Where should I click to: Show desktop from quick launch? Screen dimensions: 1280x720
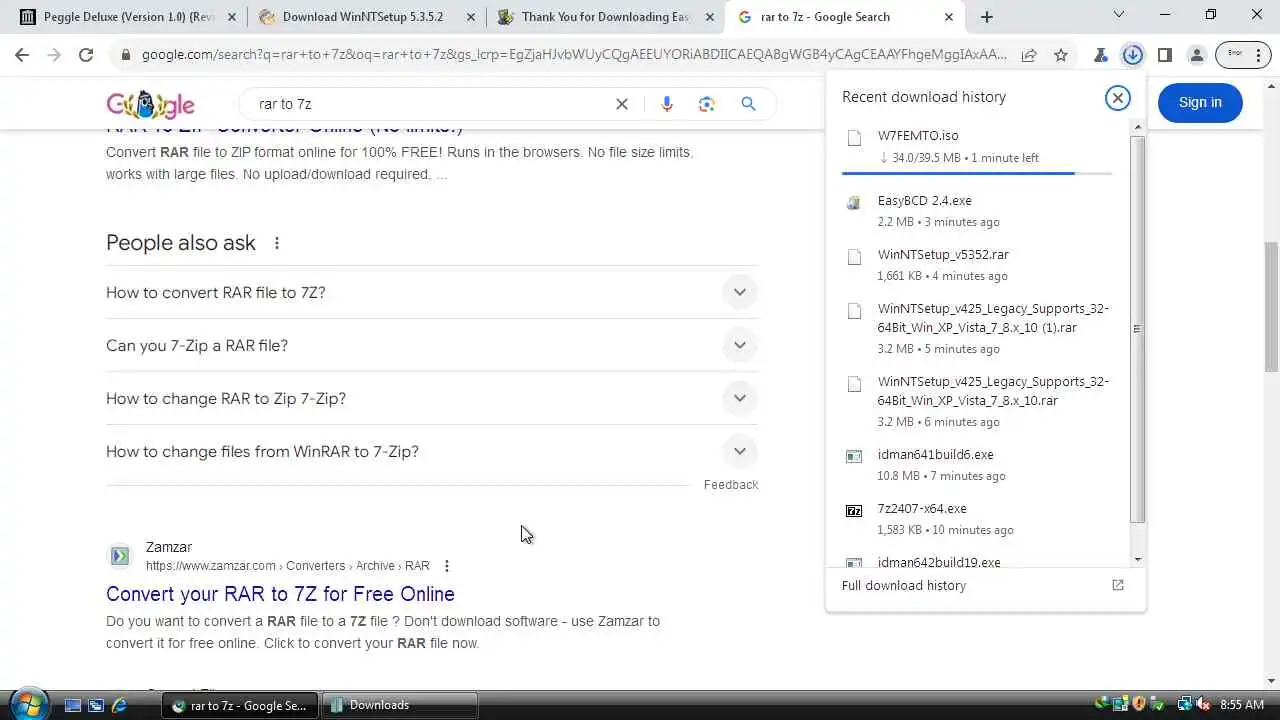point(72,705)
